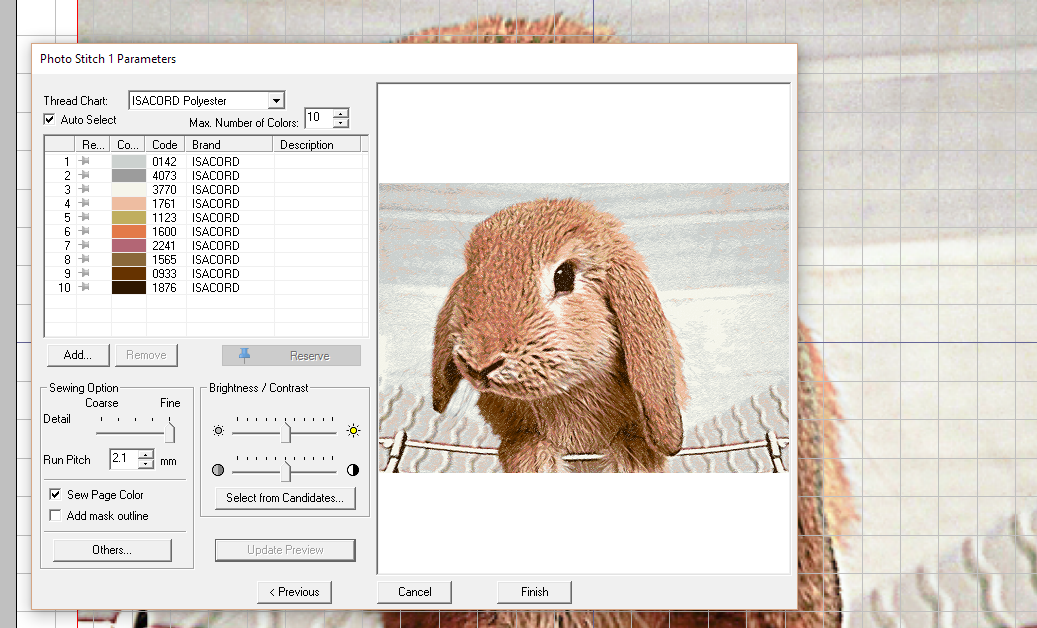The width and height of the screenshot is (1037, 628).
Task: Click the Select from Candidates button
Action: (x=285, y=498)
